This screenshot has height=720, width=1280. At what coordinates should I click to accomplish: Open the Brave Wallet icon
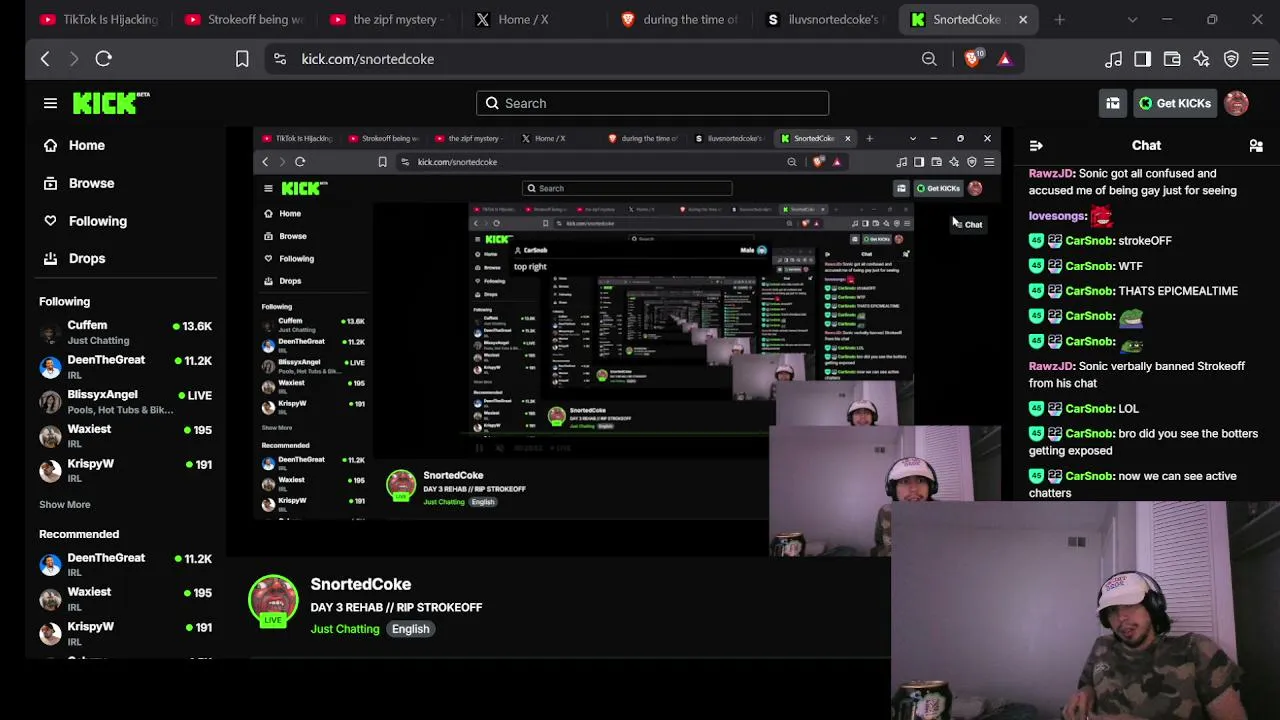1172,59
